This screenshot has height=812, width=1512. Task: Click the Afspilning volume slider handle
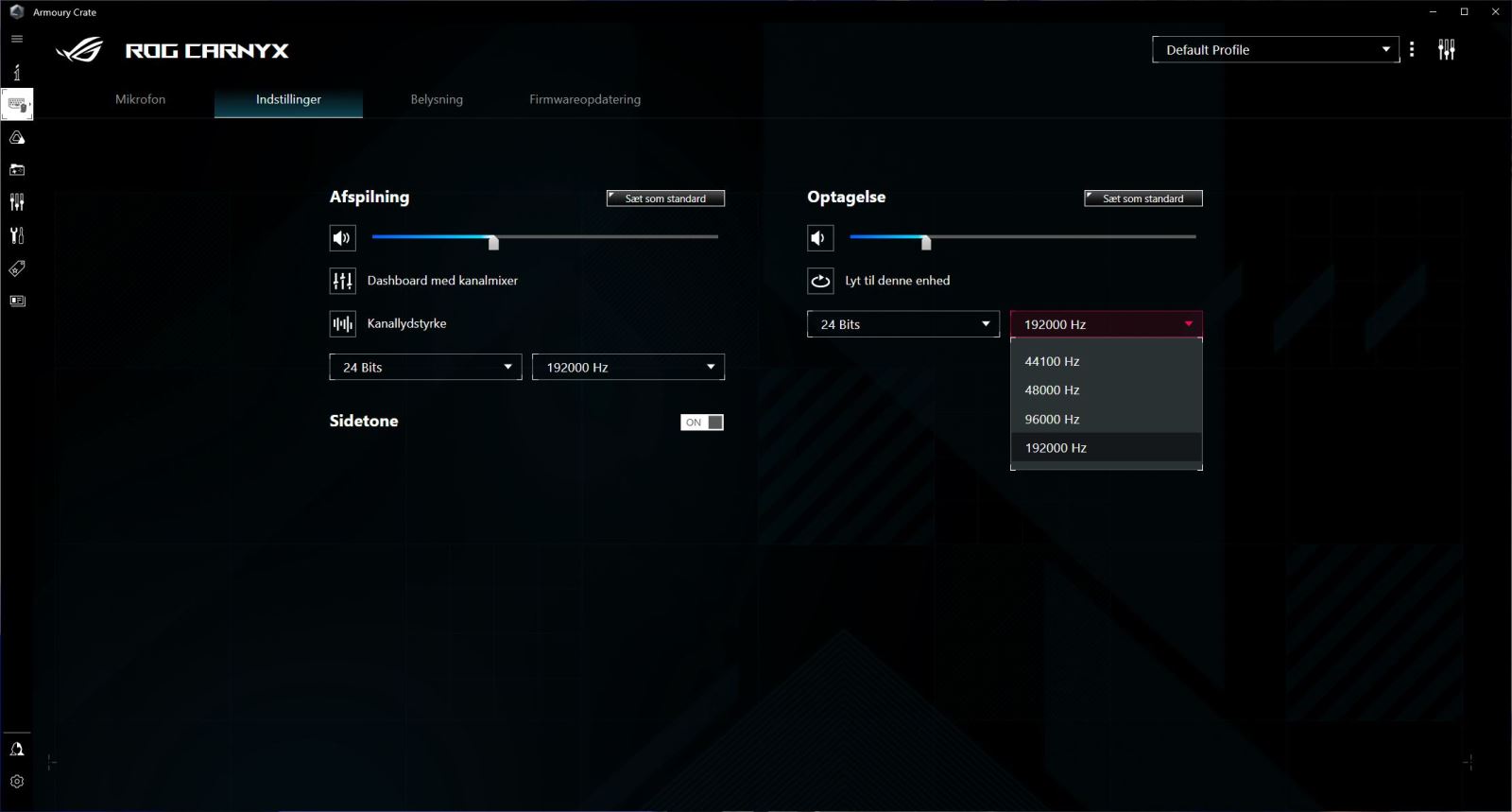(x=493, y=242)
